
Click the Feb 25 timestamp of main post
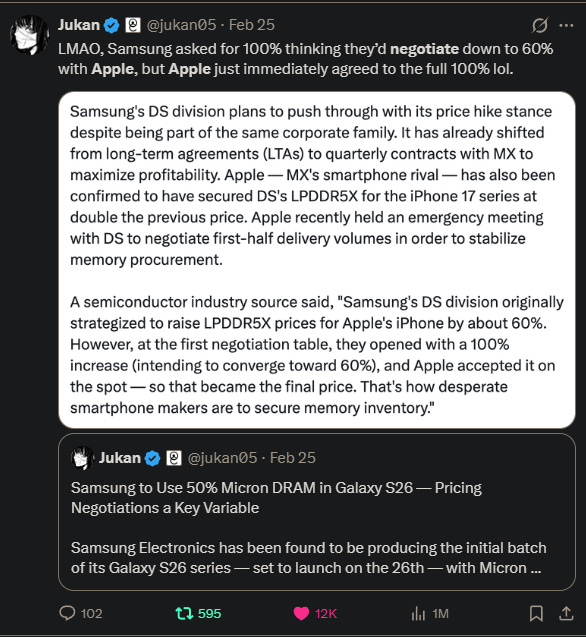252,25
